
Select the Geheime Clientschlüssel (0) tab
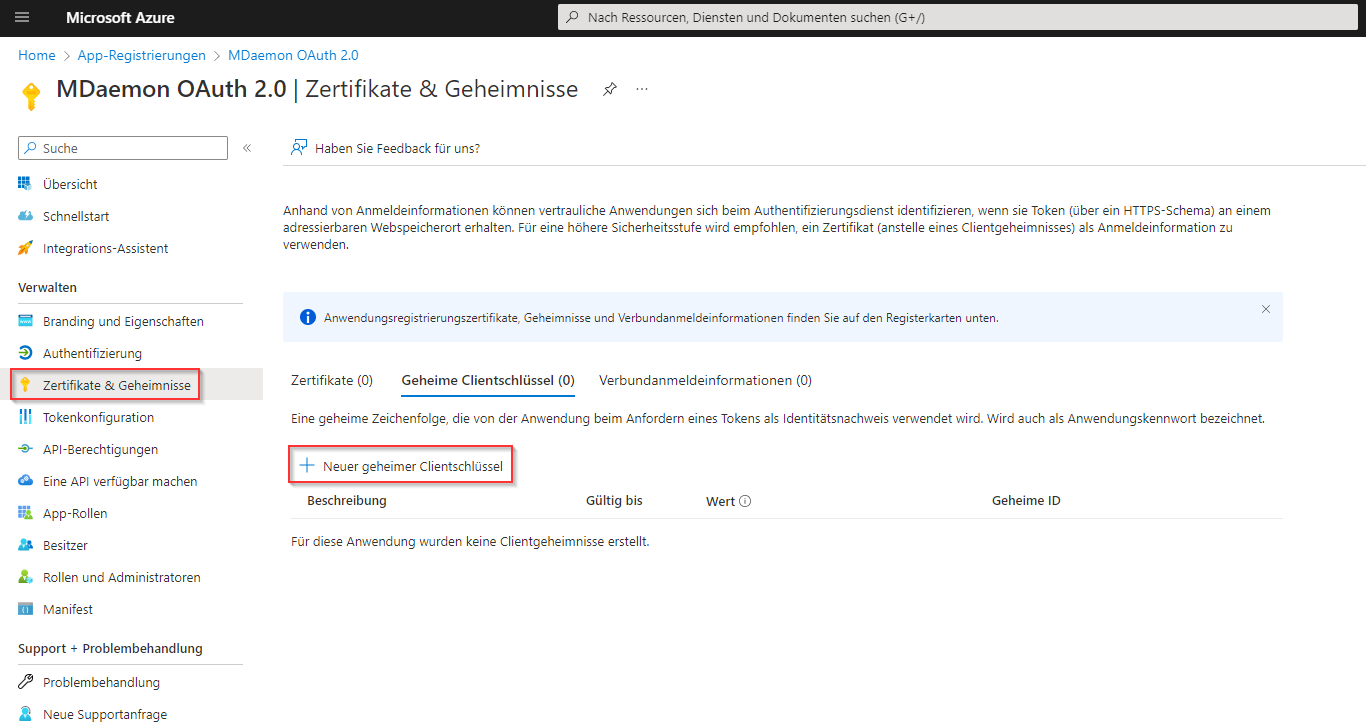pyautogui.click(x=487, y=380)
